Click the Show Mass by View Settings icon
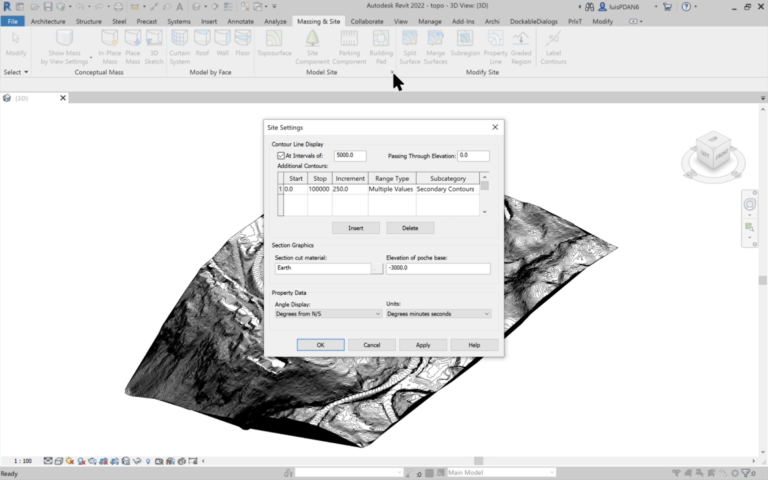This screenshot has height=480, width=768. [64, 38]
